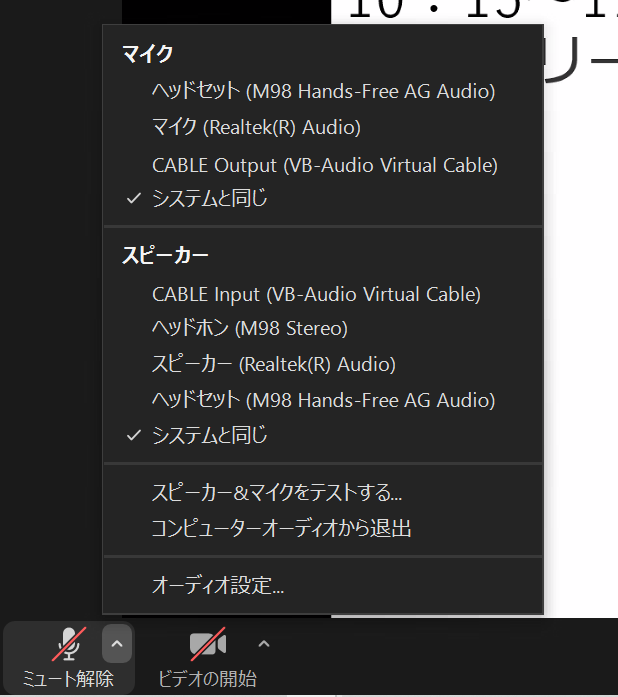Expand video options chevron beside camera
The height and width of the screenshot is (697, 618).
coord(264,644)
